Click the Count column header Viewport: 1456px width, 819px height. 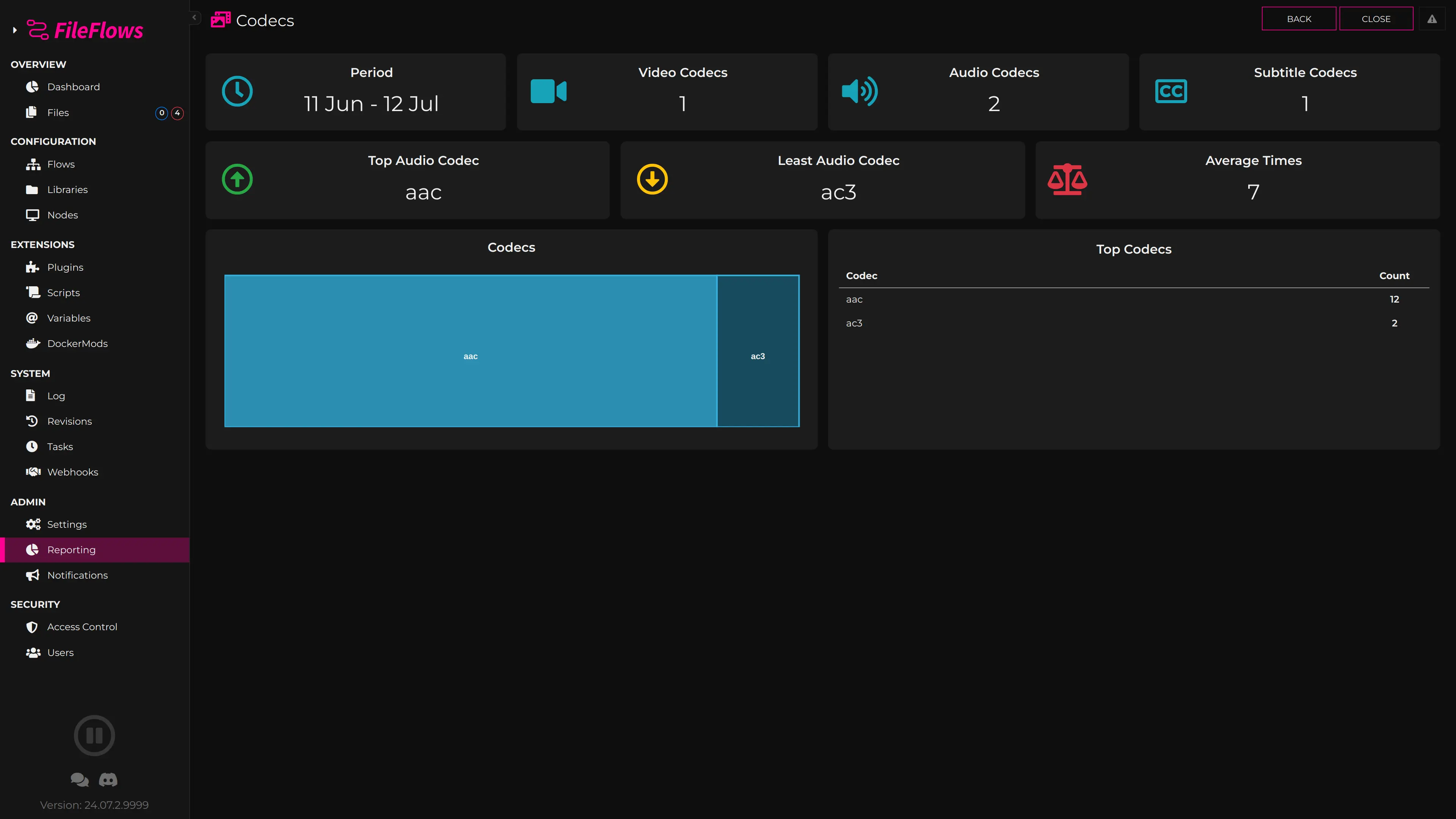pos(1394,276)
